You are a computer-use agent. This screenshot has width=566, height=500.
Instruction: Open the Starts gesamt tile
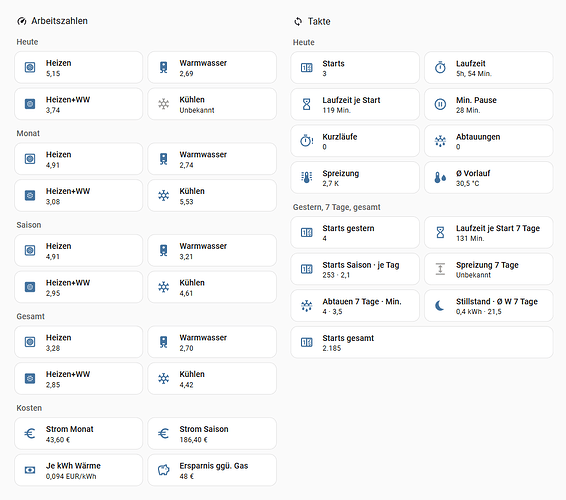click(422, 342)
